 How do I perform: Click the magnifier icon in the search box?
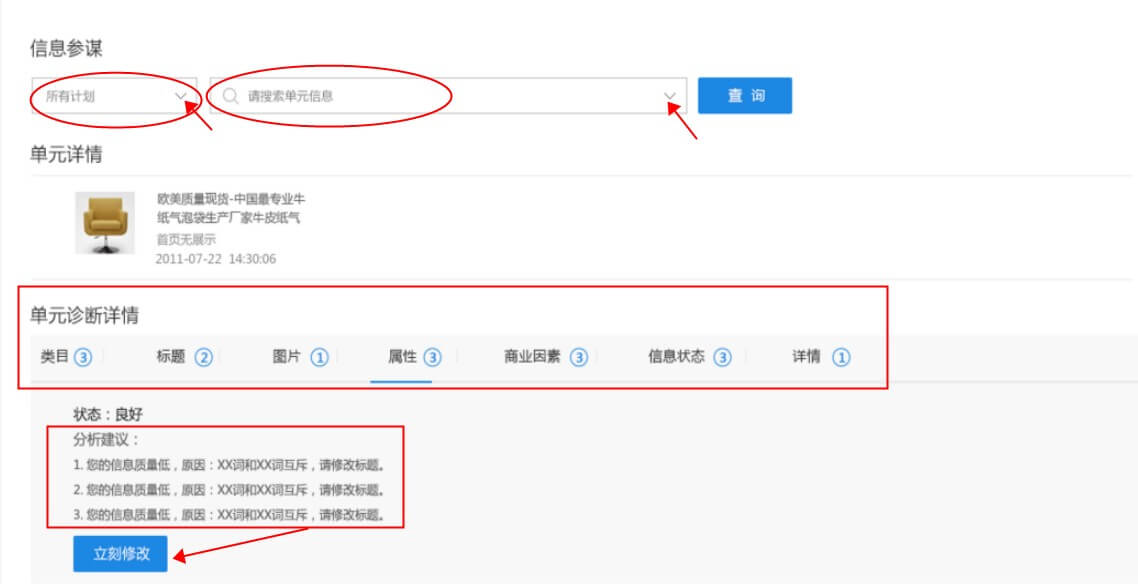pyautogui.click(x=230, y=96)
